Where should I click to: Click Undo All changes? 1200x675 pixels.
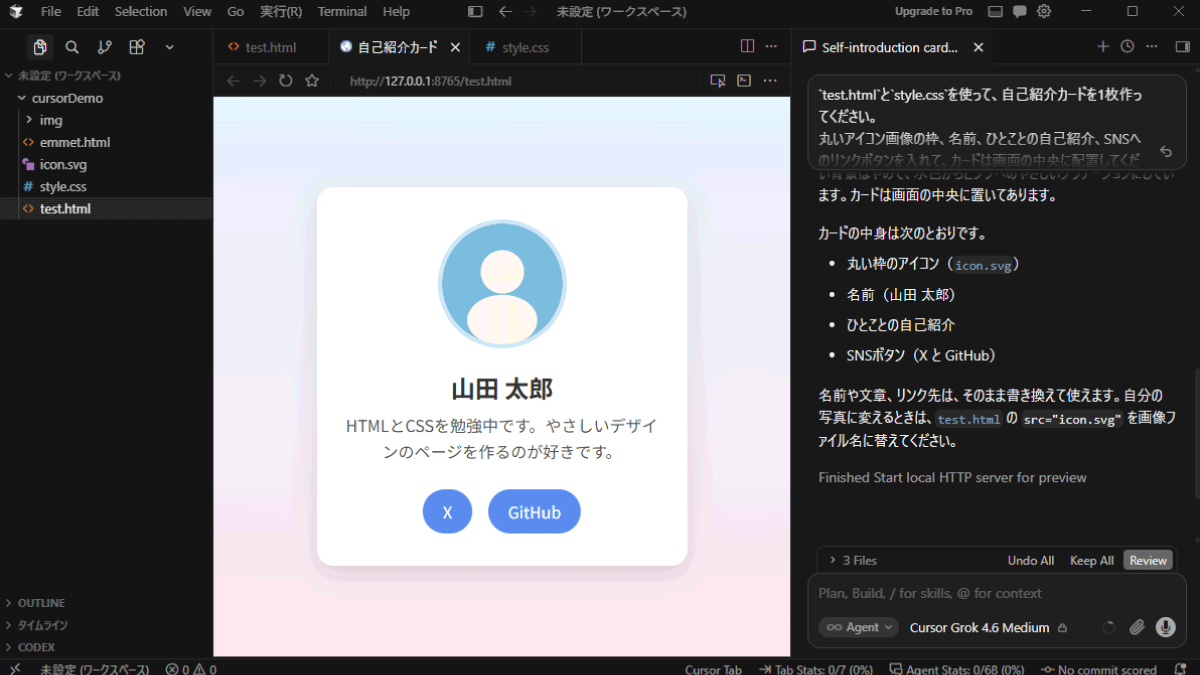tap(1030, 560)
